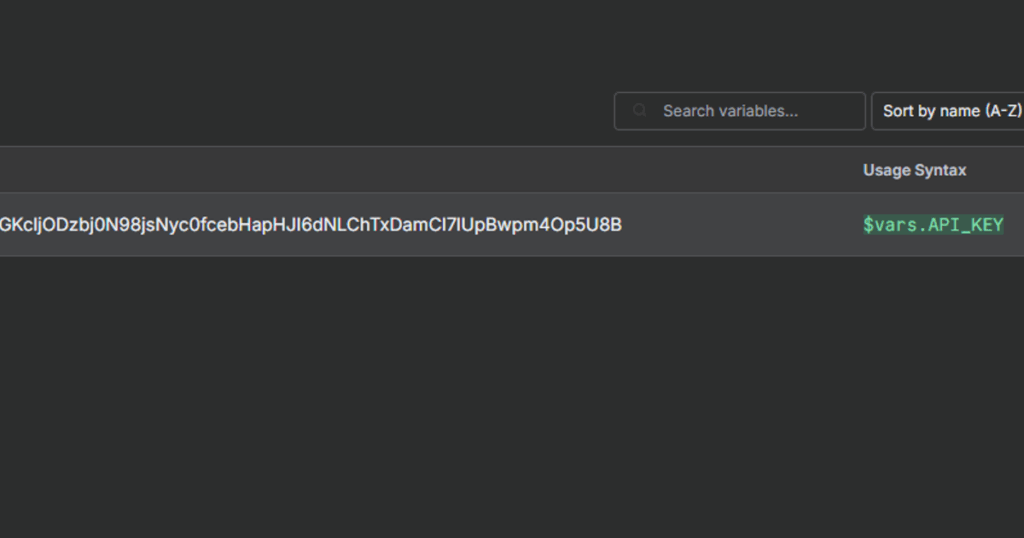Click the API key value string in the row
Screen dimensions: 1024x538
click(311, 225)
